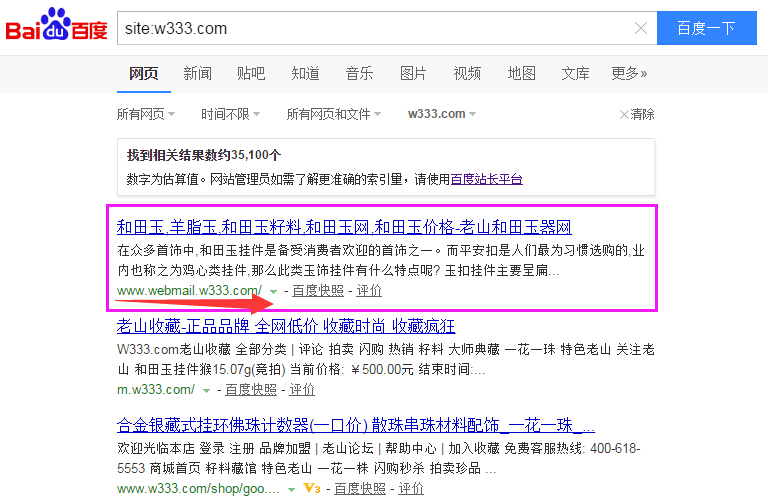Image resolution: width=768 pixels, height=504 pixels.
Task: Open the 百度站长平台 link
Action: coord(486,179)
